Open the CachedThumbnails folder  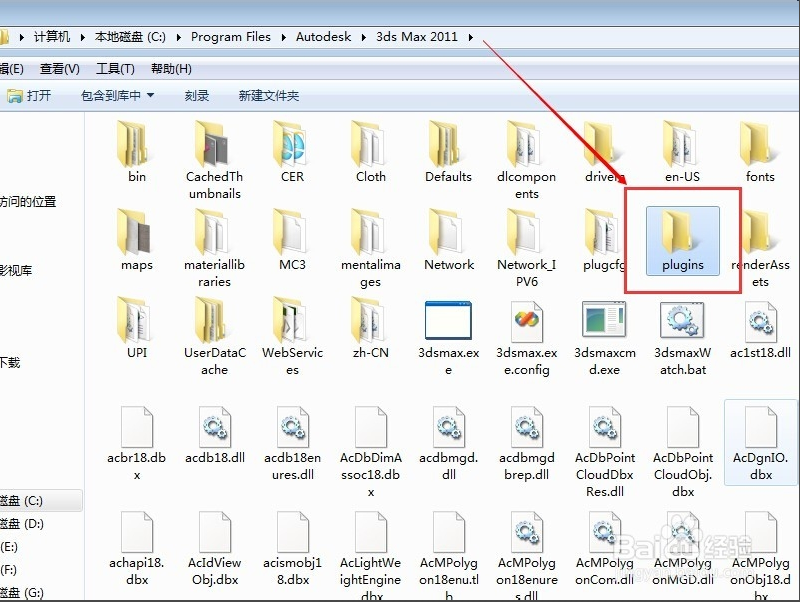tap(214, 159)
